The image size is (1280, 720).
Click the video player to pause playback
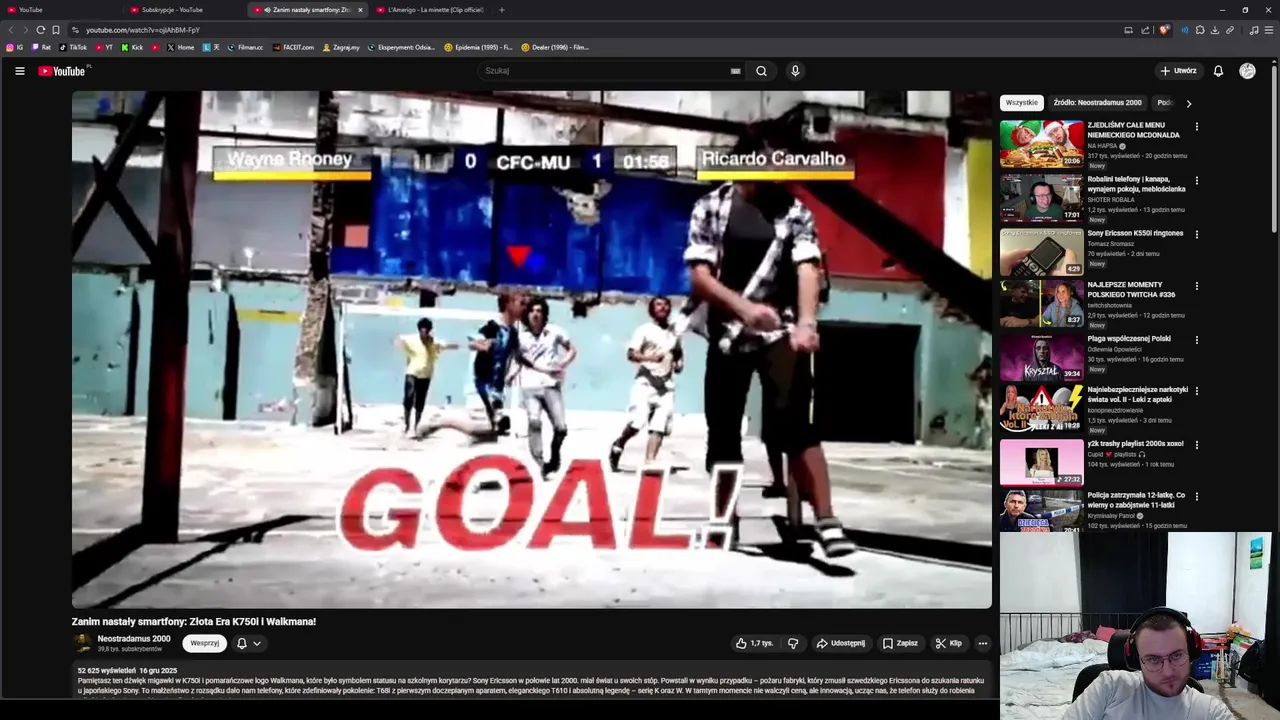click(531, 349)
